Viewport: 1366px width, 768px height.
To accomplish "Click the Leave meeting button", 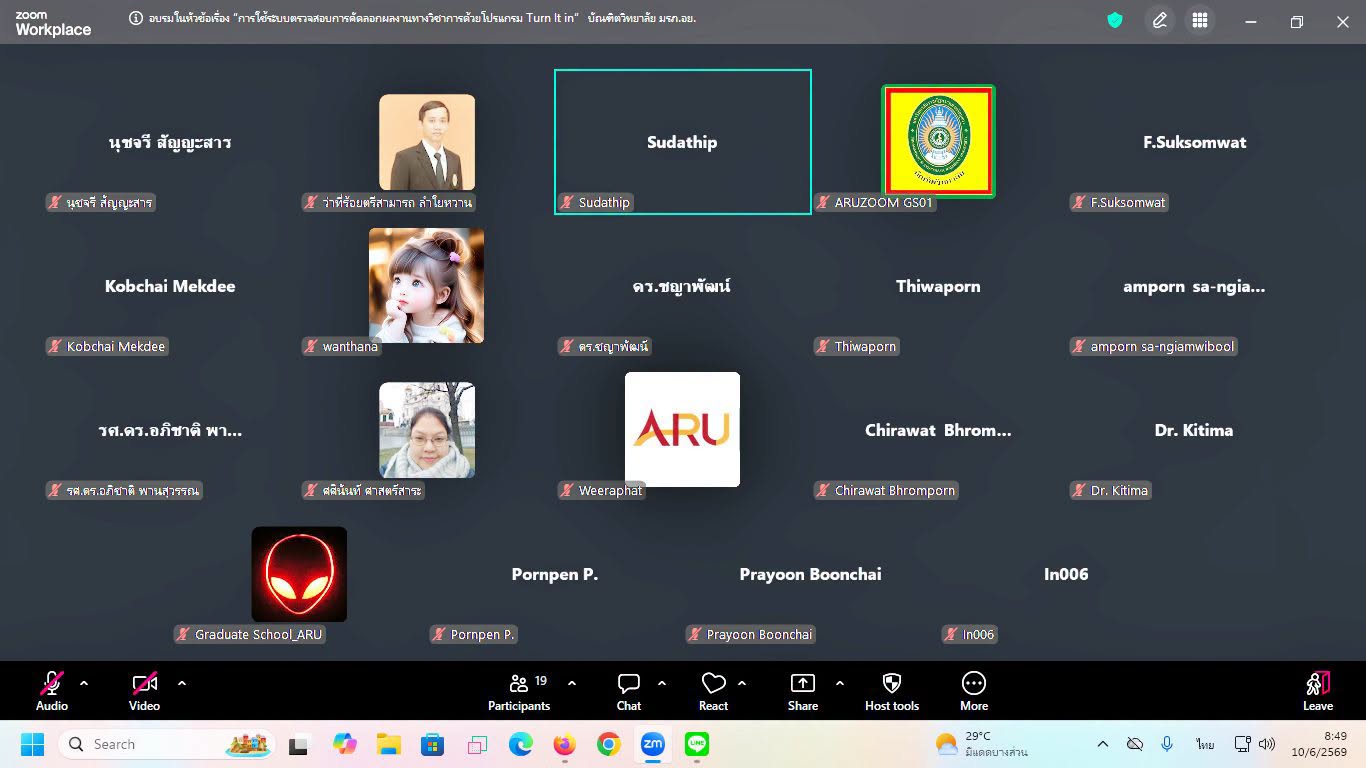I will [x=1318, y=691].
